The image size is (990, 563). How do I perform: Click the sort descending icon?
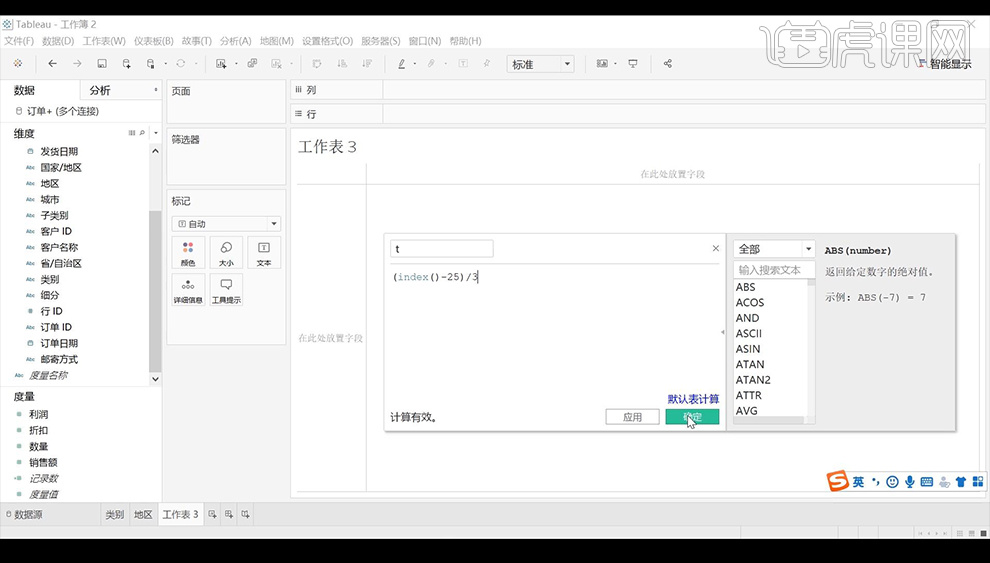click(x=366, y=64)
